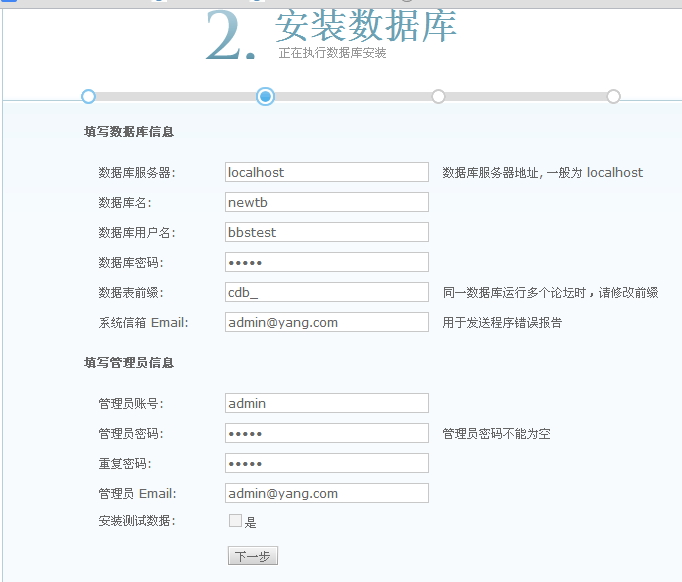
Task: Click the 管理员 Email label
Action: pyautogui.click(x=137, y=494)
